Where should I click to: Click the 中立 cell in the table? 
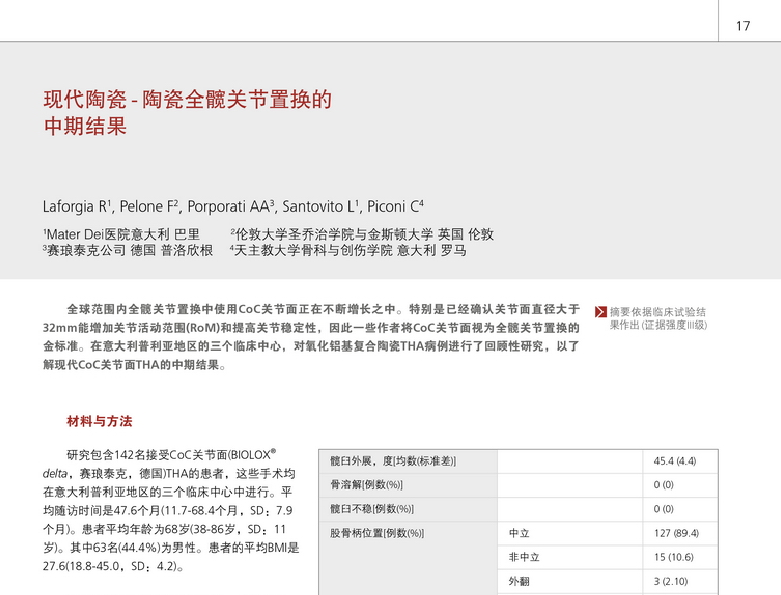pos(519,533)
